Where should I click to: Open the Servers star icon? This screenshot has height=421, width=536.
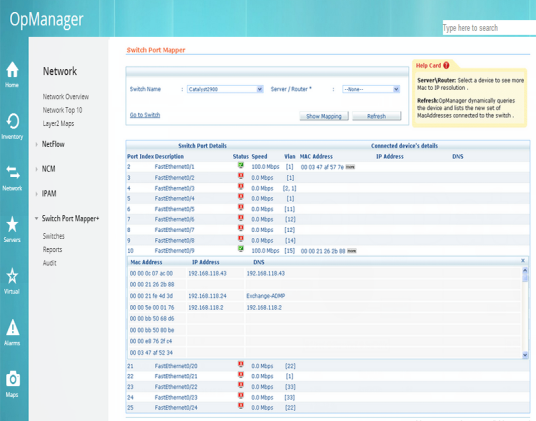click(12, 224)
